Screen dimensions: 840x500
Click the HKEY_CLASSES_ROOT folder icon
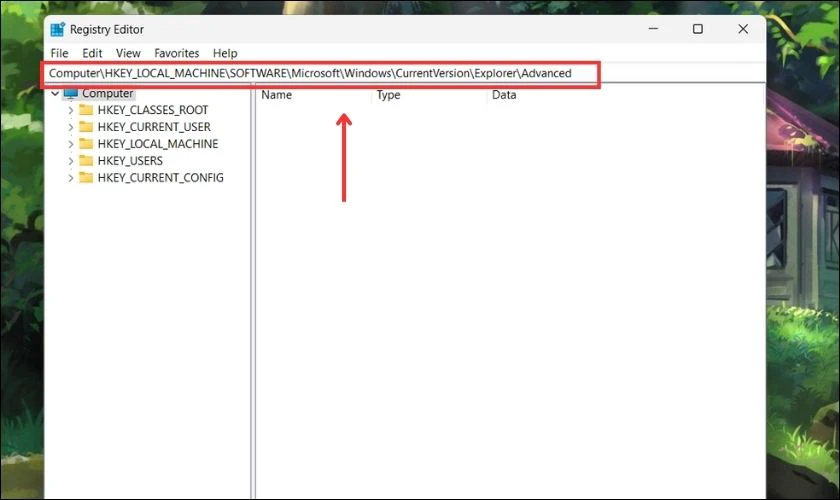86,110
